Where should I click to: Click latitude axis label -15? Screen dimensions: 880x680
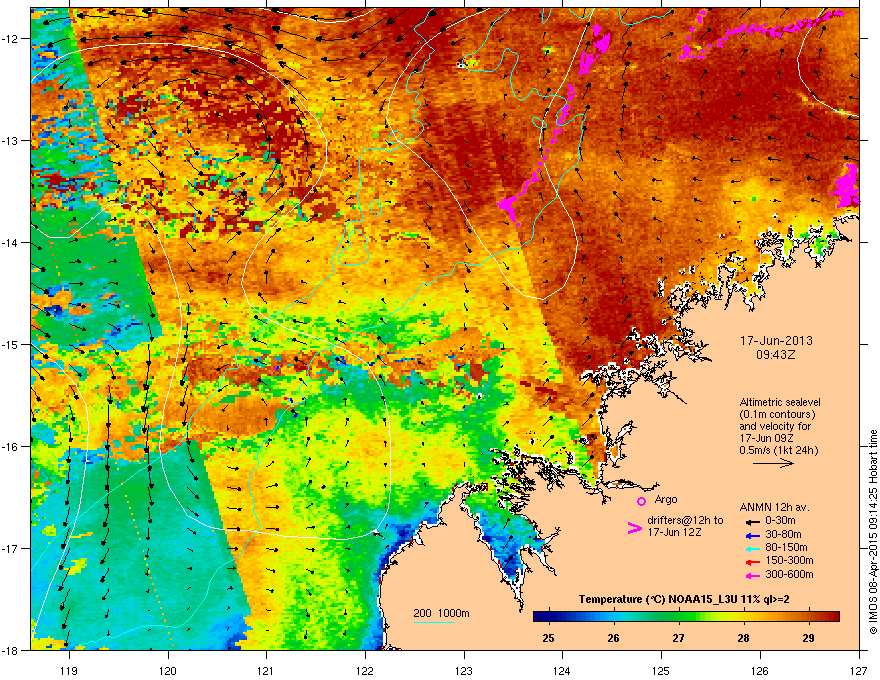pos(11,345)
